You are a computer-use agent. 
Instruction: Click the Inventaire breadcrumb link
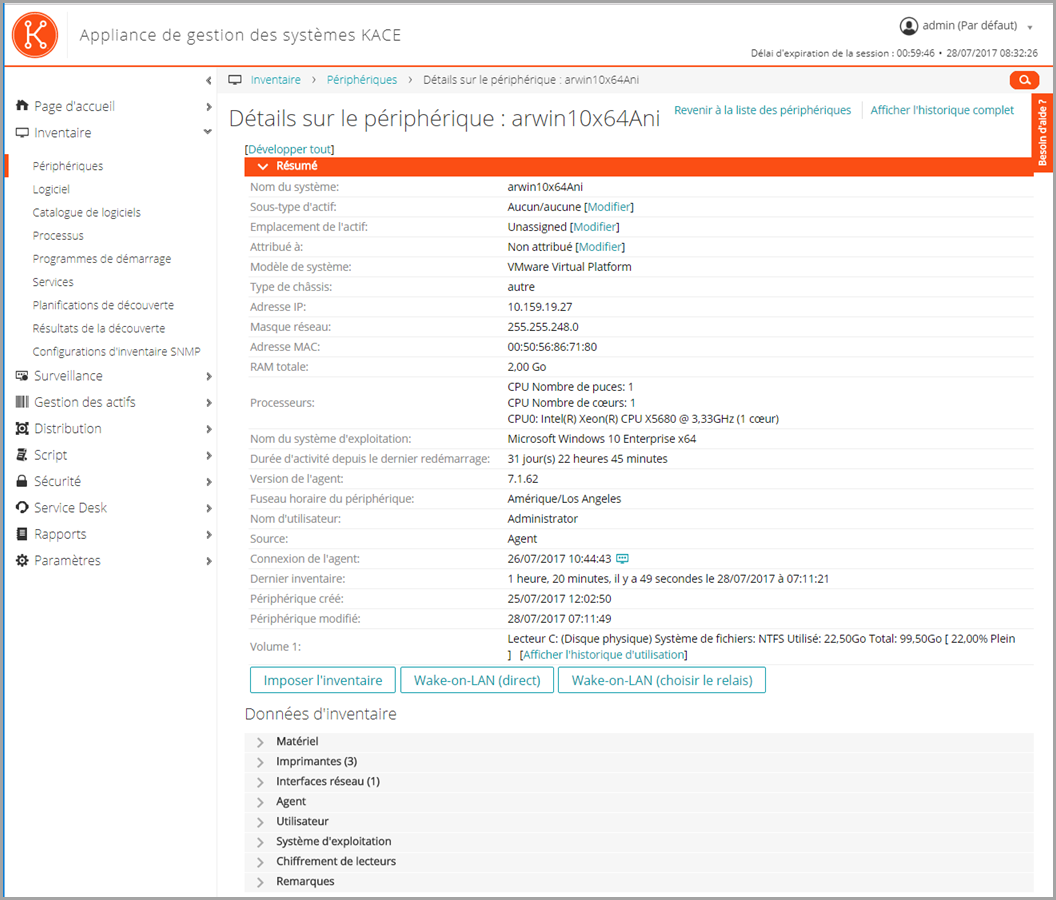click(x=275, y=79)
